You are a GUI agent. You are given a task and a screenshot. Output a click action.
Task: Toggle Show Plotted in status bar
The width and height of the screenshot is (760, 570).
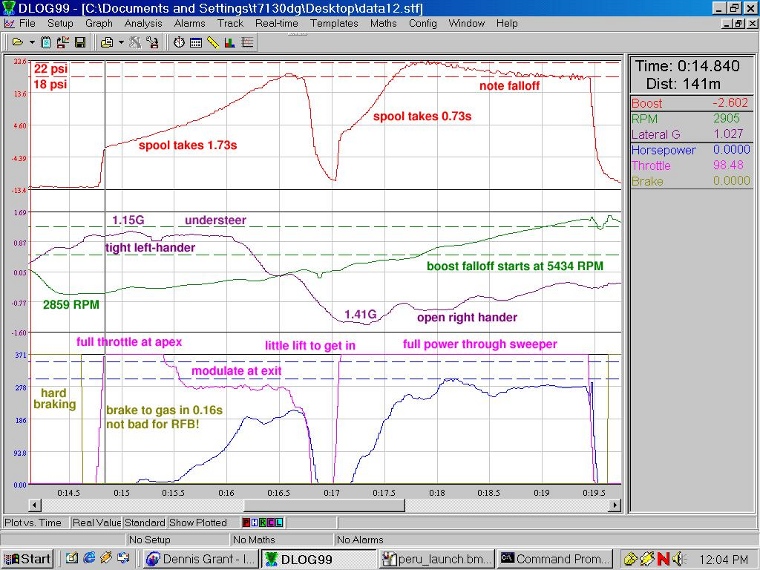(196, 522)
